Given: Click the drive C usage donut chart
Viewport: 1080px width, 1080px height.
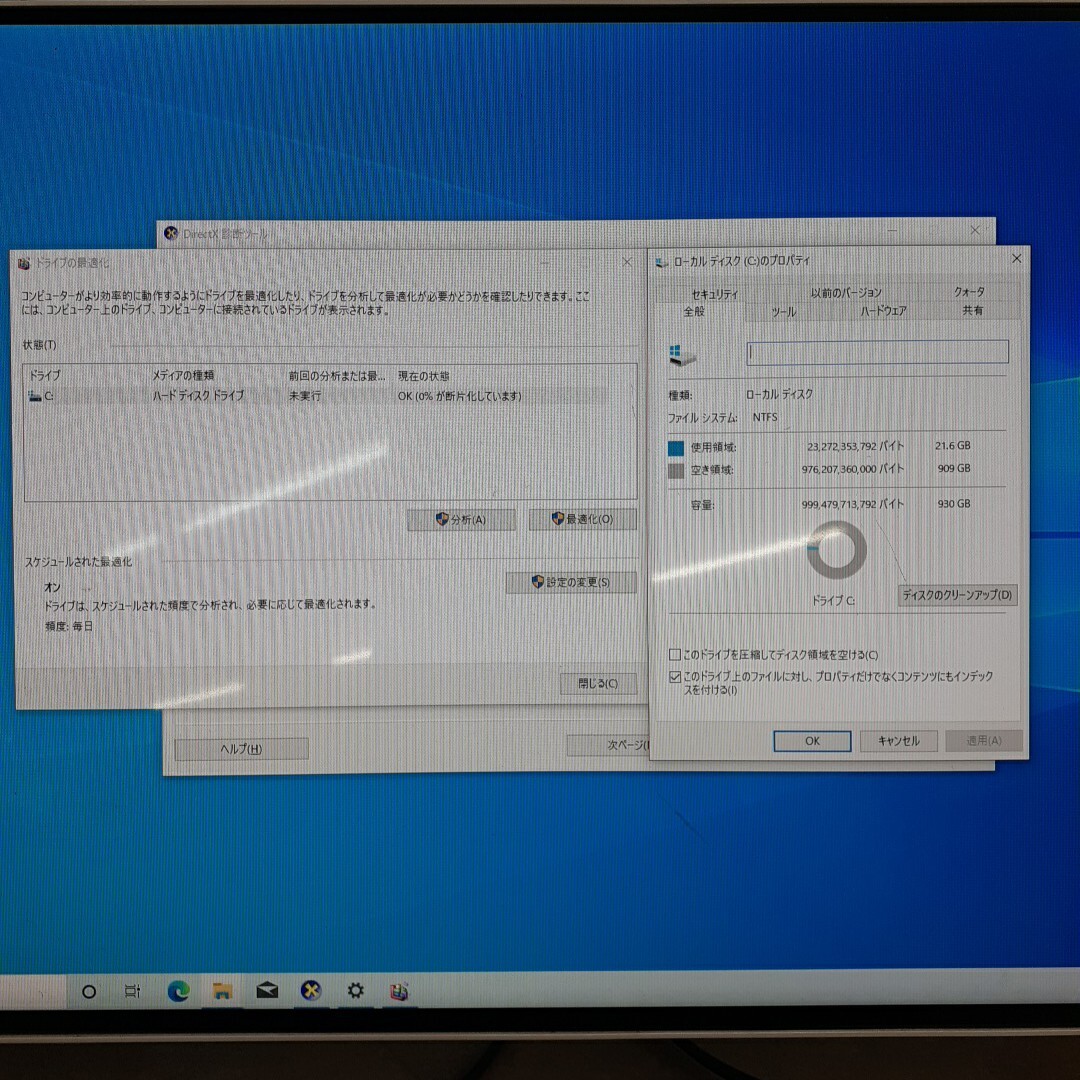Looking at the screenshot, I should tap(836, 550).
